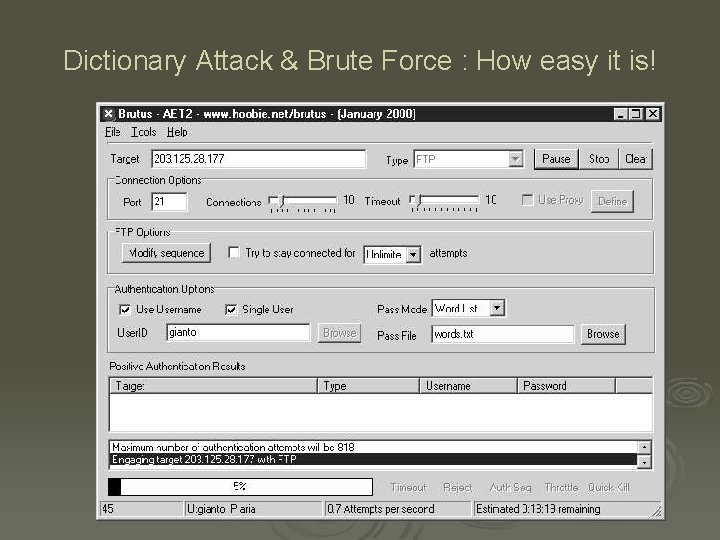Toggle Try to stay connected checkbox

click(x=234, y=253)
